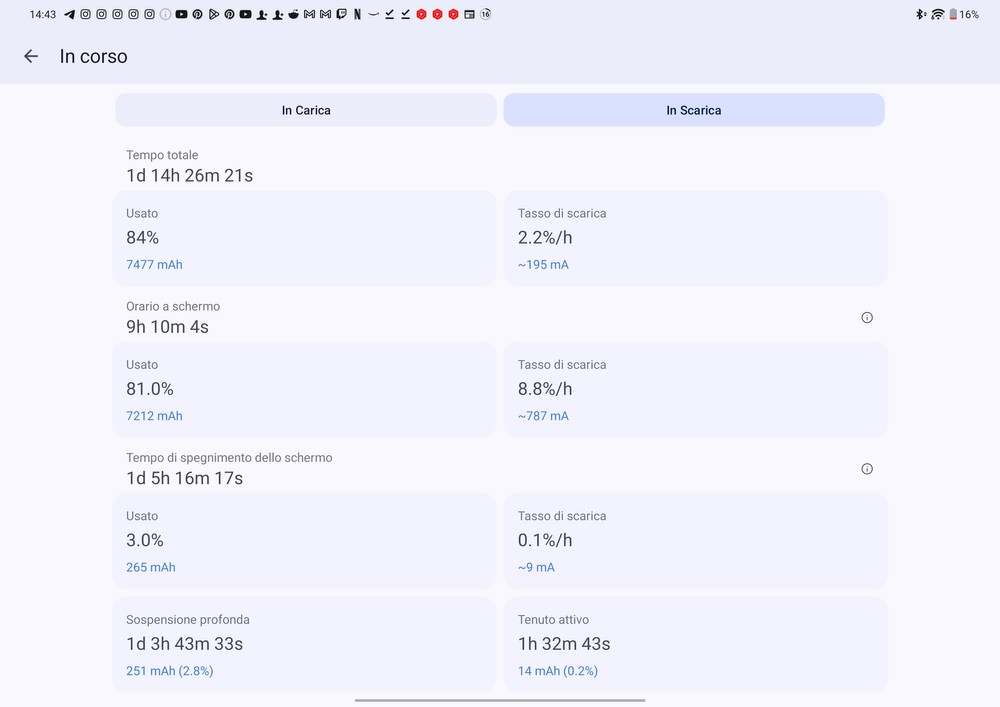
Task: Tap the Play Store notification icon
Action: (x=214, y=14)
